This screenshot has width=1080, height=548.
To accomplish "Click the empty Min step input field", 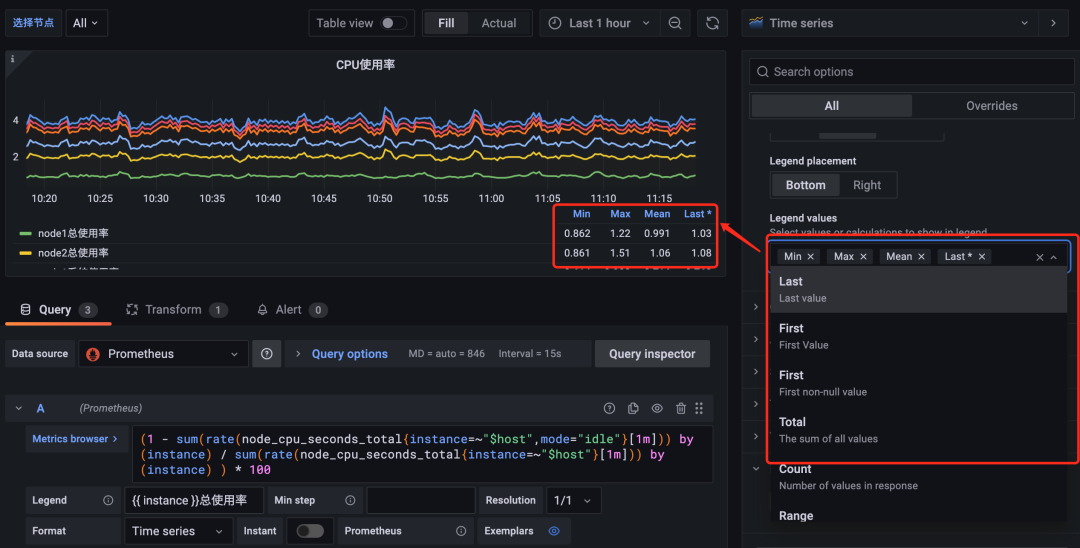I will 421,500.
